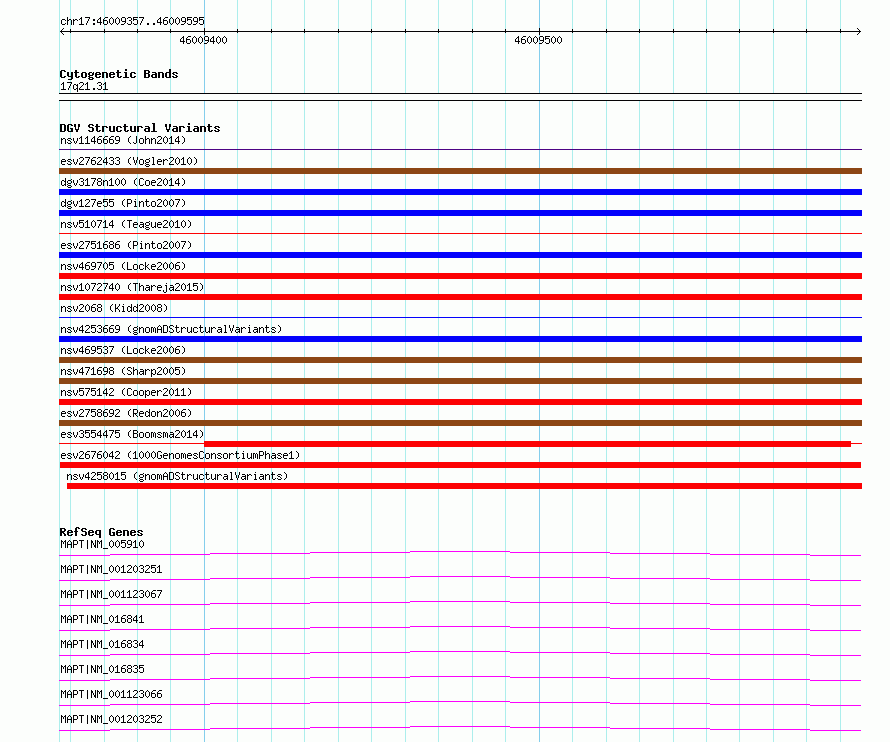The height and width of the screenshot is (742, 890).
Task: Click the red bar under nsv4258015
Action: coord(464,486)
